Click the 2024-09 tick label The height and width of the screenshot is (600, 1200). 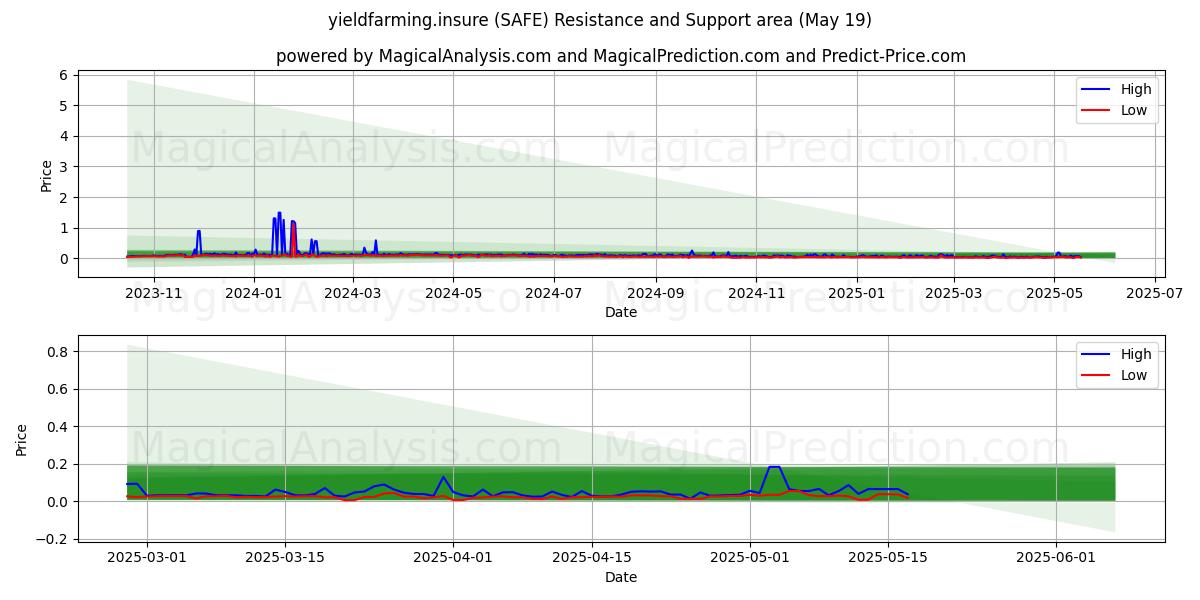click(656, 293)
